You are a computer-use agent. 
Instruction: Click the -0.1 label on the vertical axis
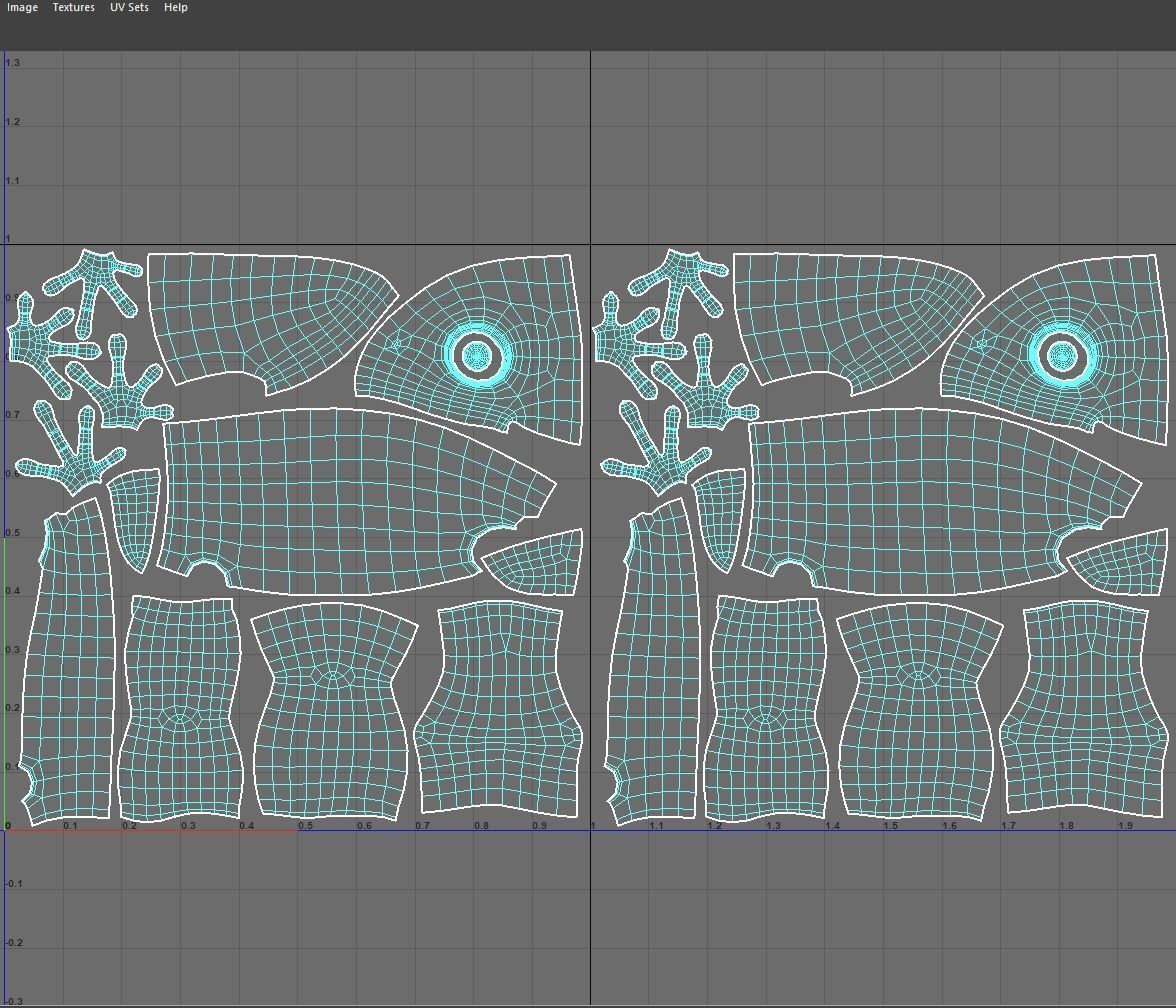(x=14, y=884)
